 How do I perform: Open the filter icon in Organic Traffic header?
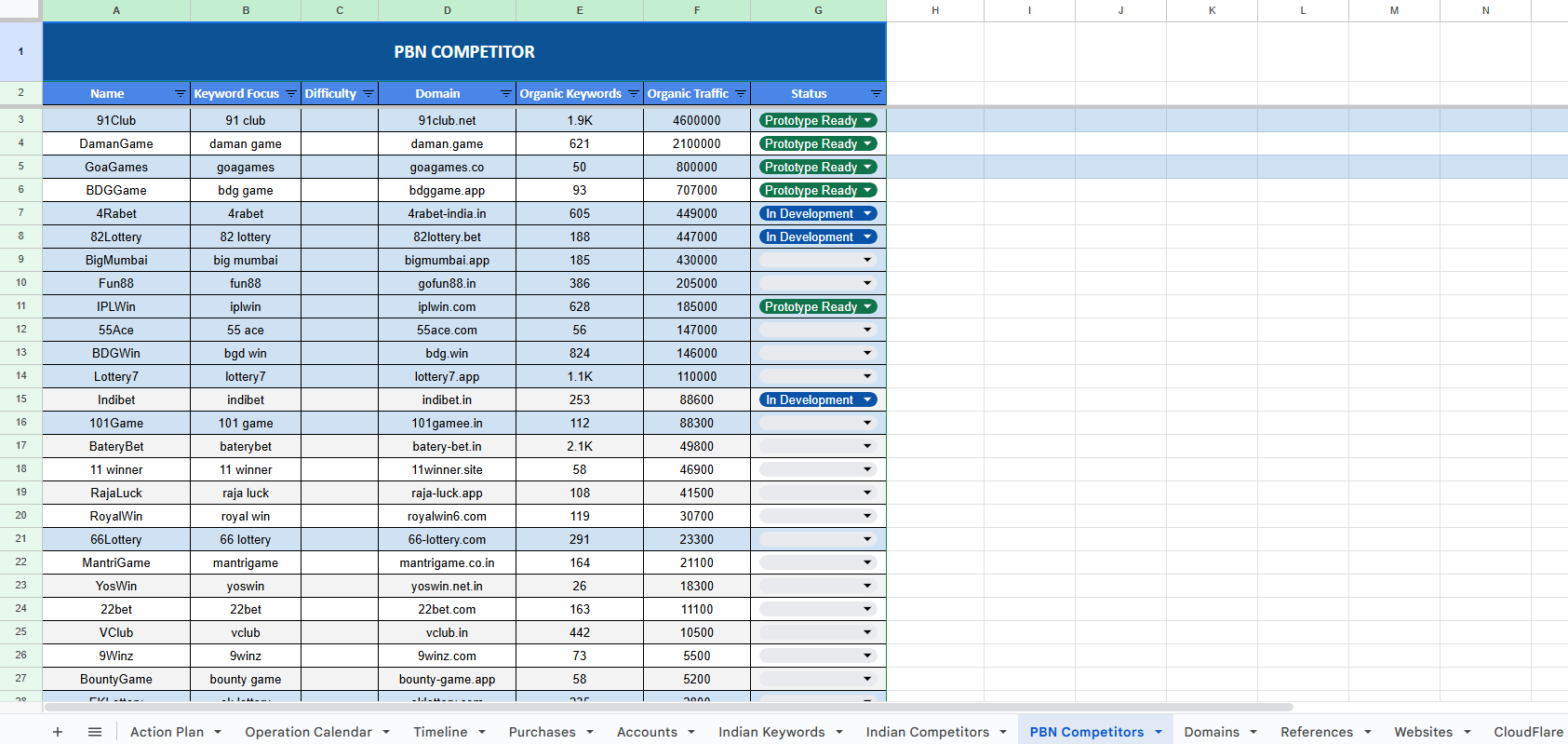[x=740, y=94]
